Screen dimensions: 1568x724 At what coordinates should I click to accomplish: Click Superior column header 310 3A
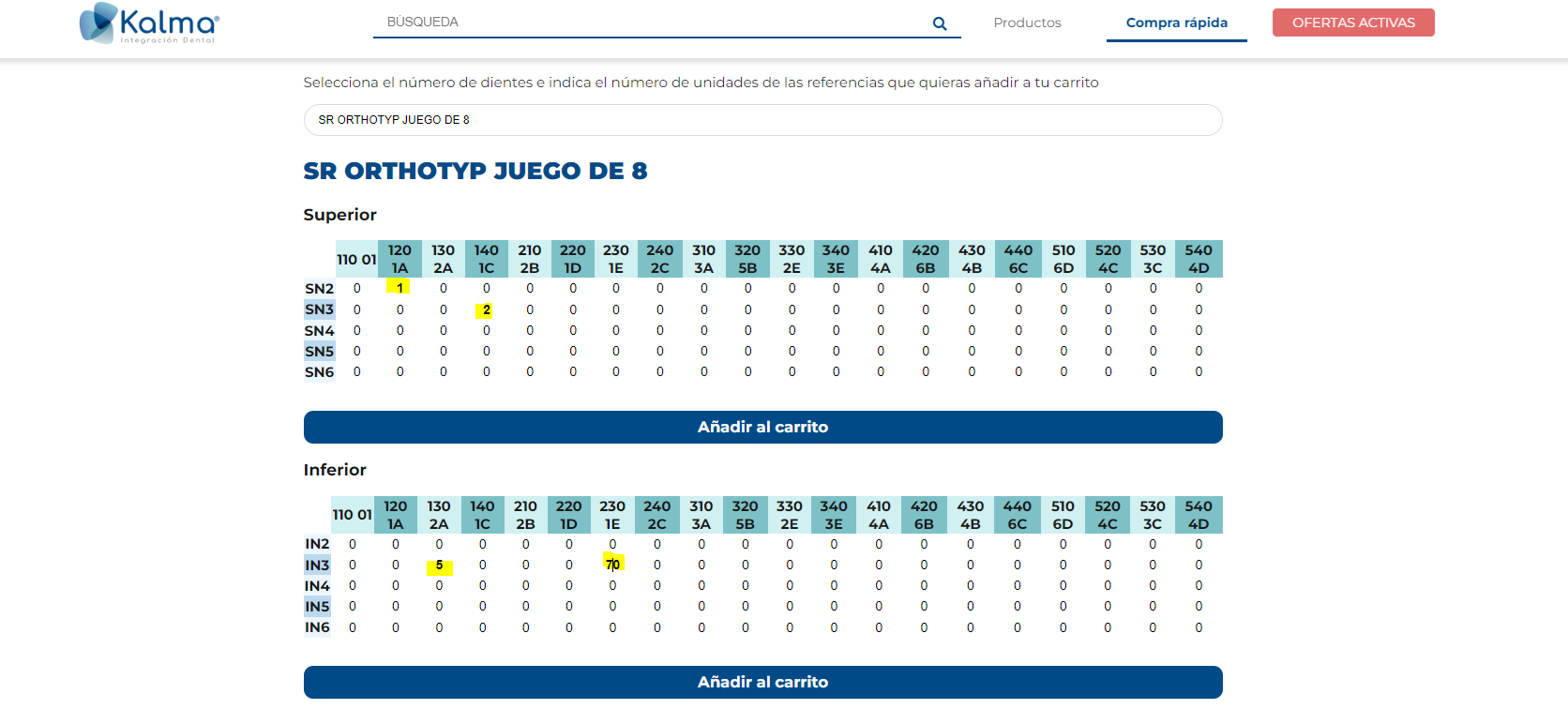[703, 259]
